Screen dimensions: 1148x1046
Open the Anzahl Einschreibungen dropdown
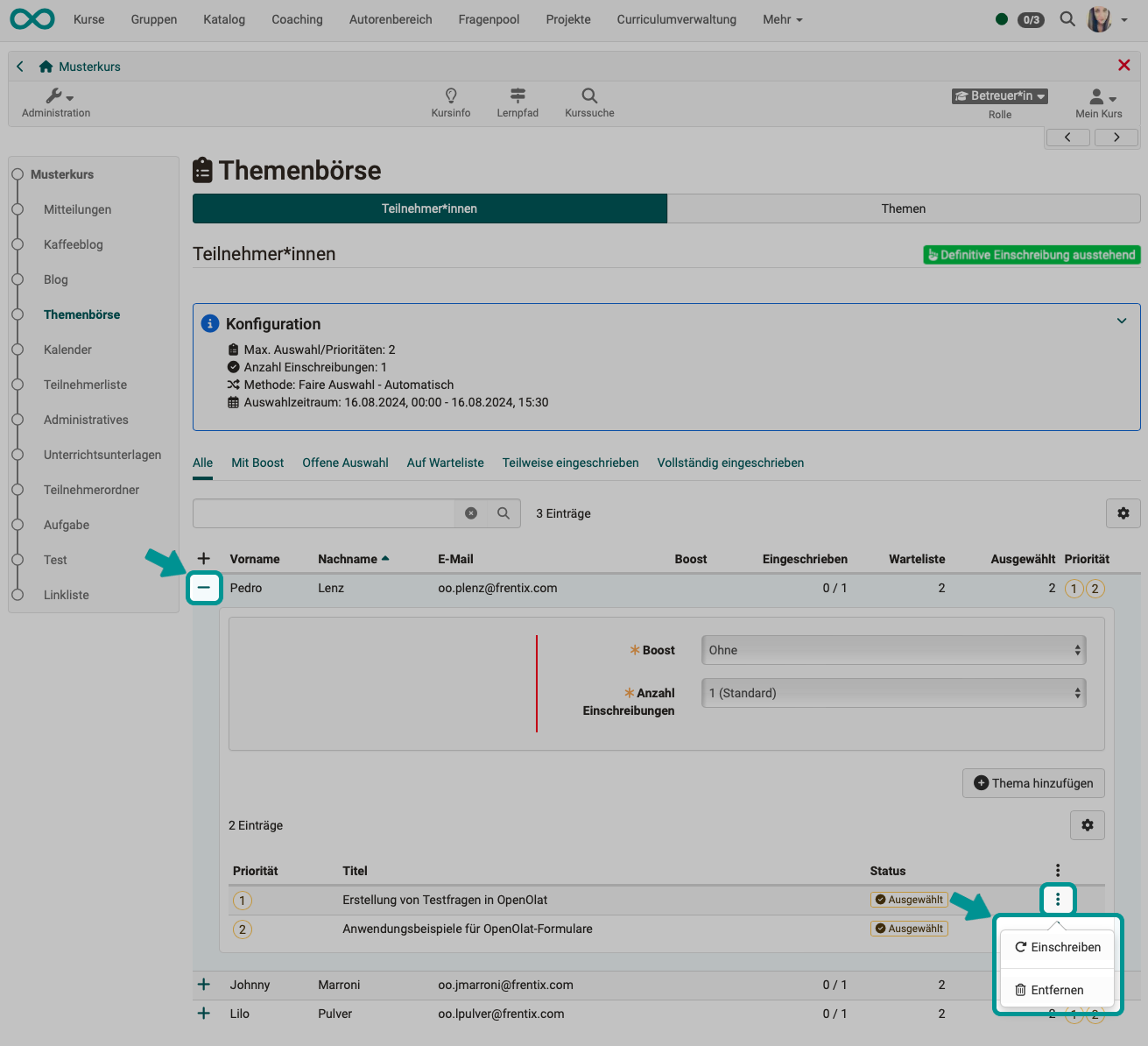pyautogui.click(x=892, y=693)
